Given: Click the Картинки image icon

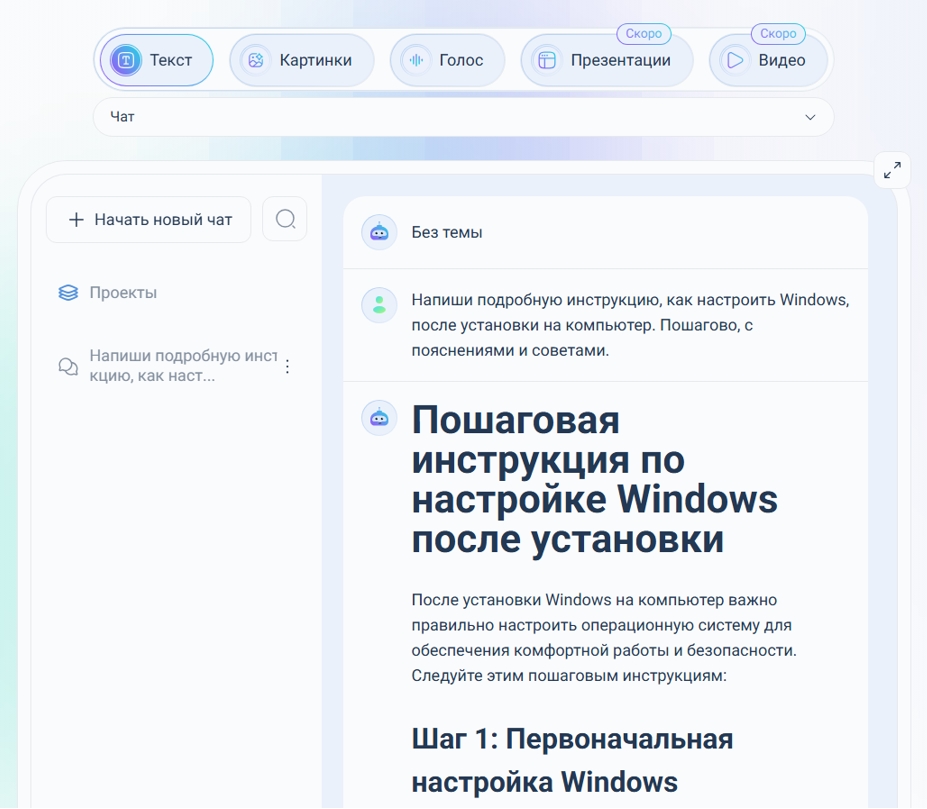Looking at the screenshot, I should tap(255, 60).
